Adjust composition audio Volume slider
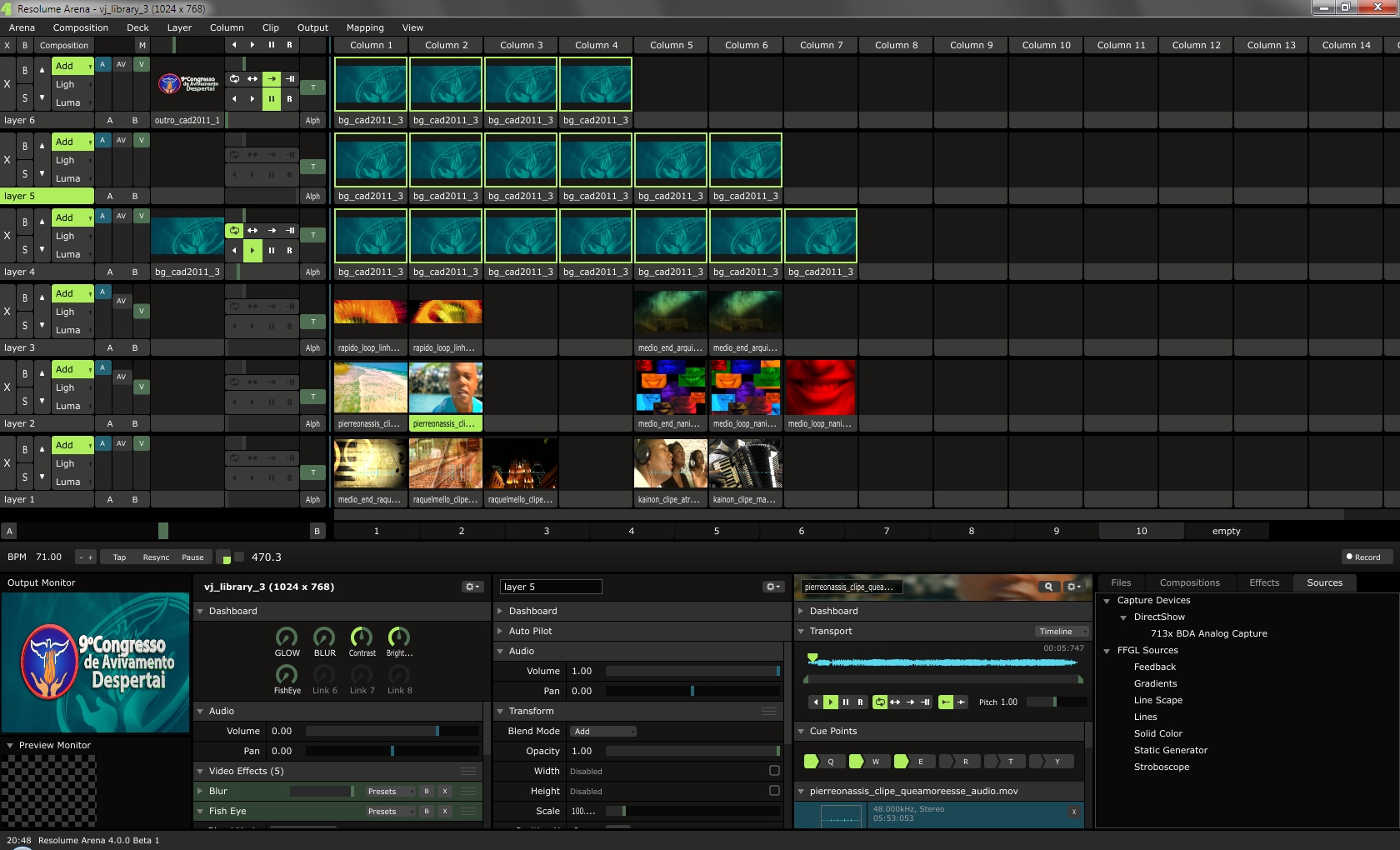This screenshot has height=850, width=1400. click(392, 731)
